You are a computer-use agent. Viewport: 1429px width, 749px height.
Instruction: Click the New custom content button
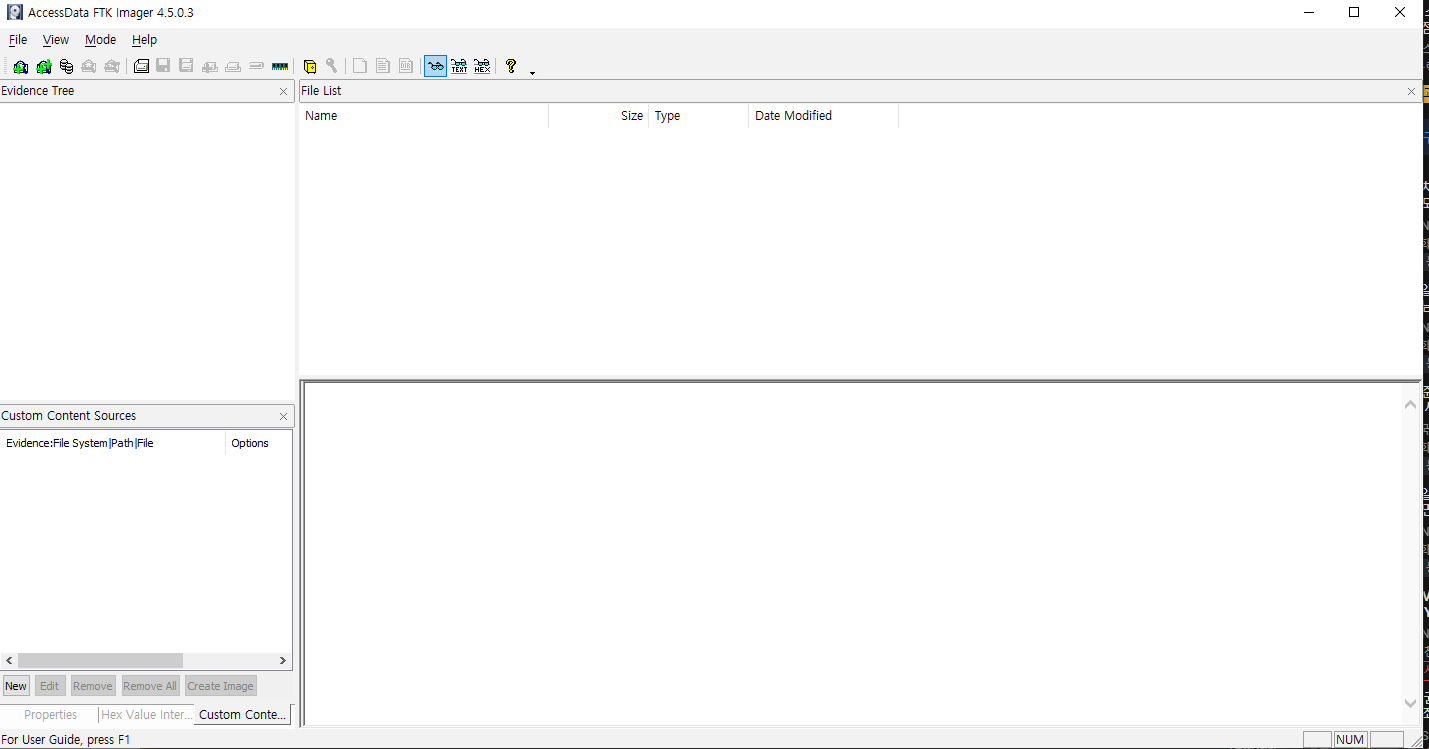click(x=16, y=686)
